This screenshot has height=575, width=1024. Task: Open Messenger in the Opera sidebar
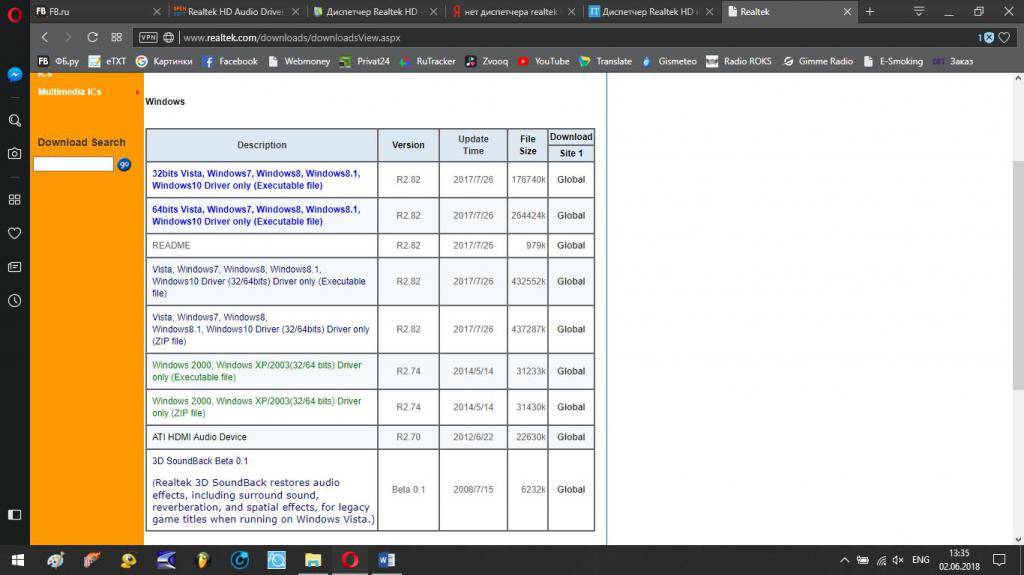click(15, 75)
